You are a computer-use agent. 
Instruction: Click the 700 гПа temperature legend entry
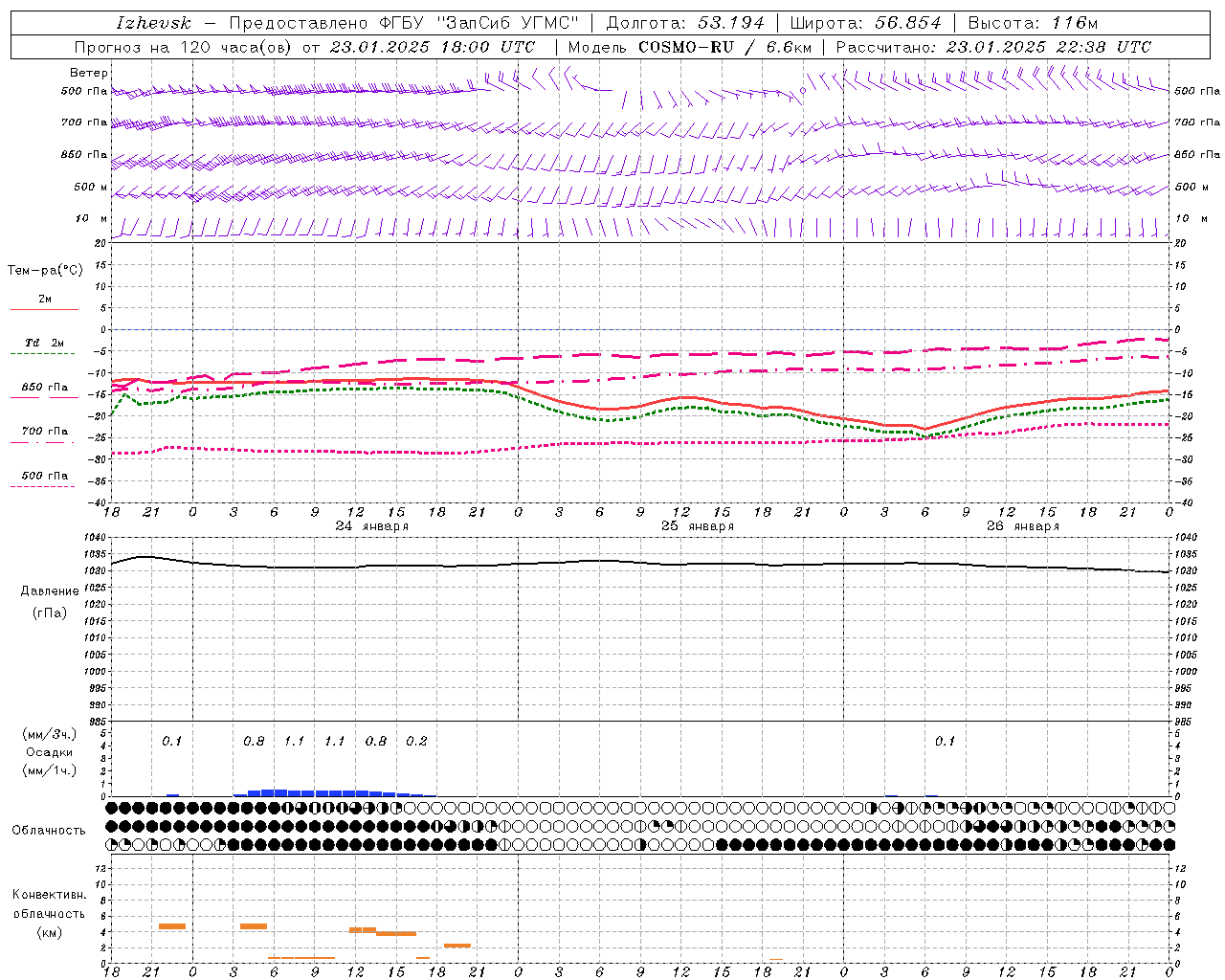pyautogui.click(x=45, y=432)
